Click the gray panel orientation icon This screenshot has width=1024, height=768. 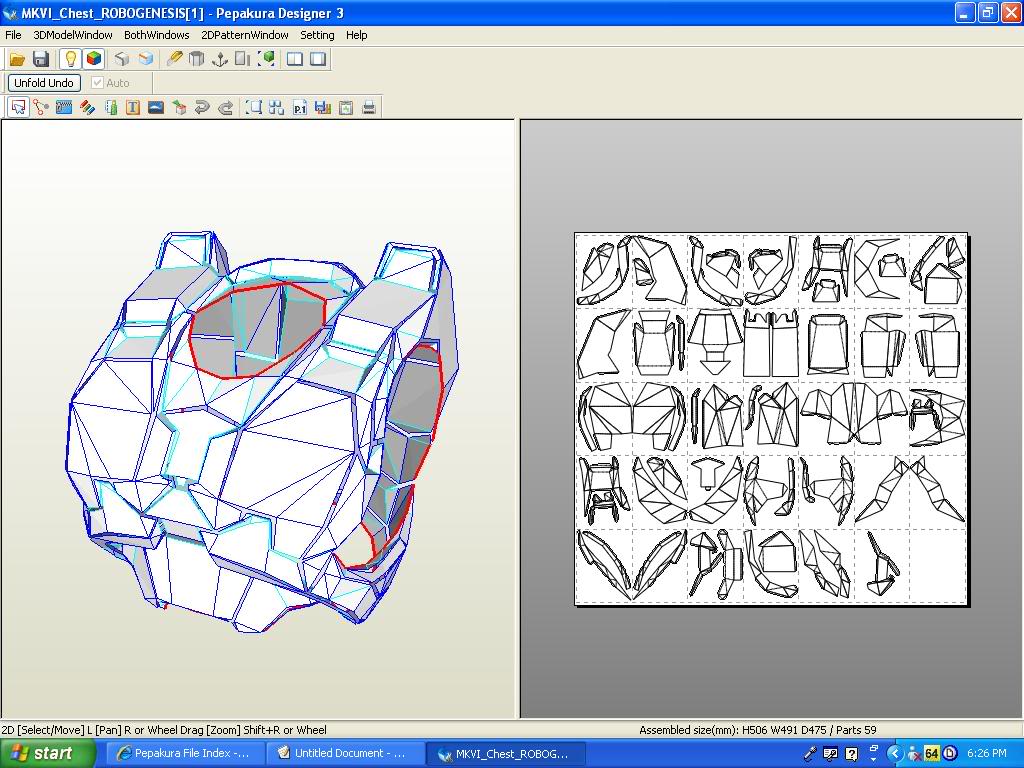click(x=243, y=59)
